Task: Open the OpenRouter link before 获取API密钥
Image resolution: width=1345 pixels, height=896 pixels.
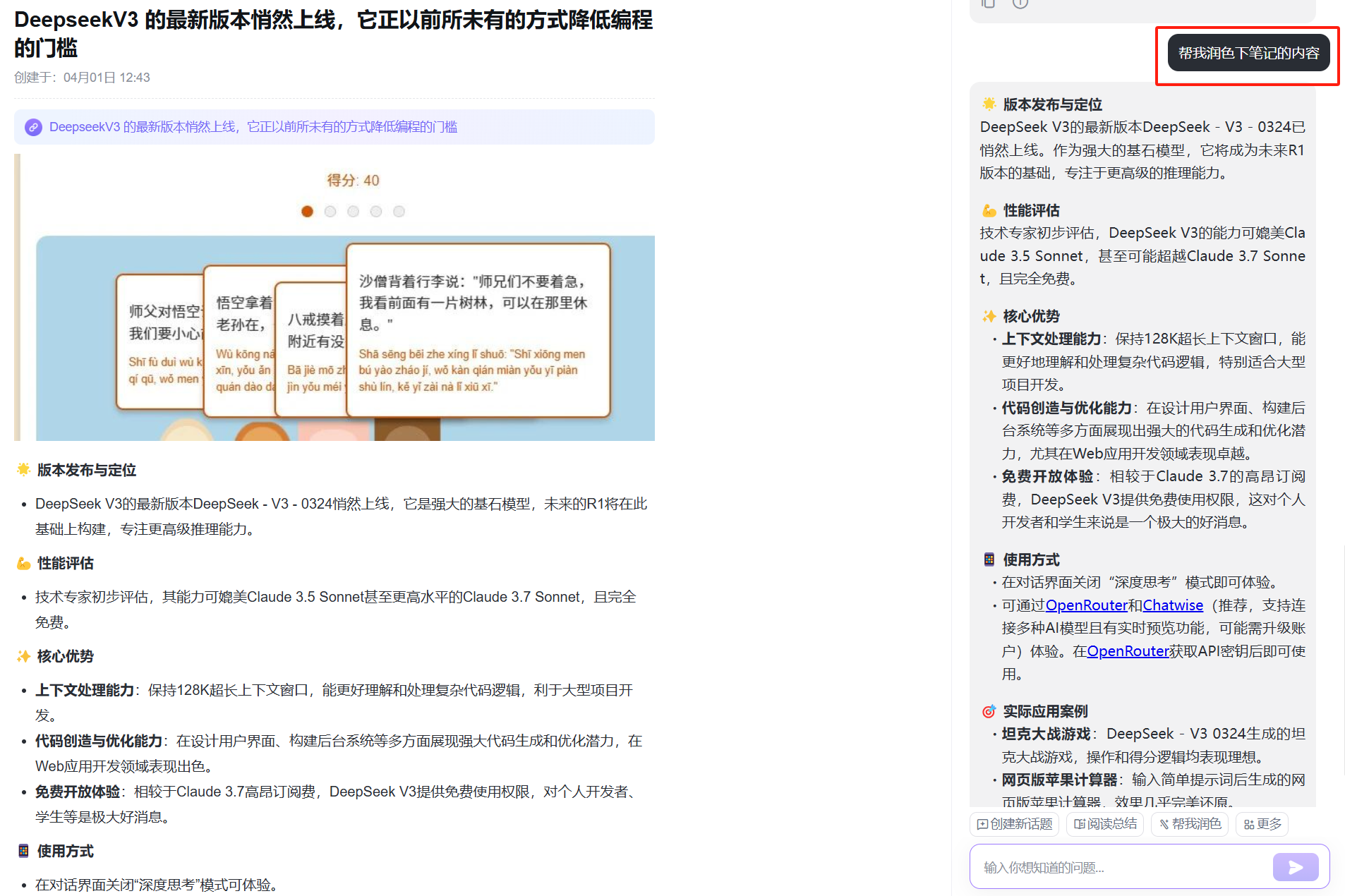Action: click(x=1128, y=651)
